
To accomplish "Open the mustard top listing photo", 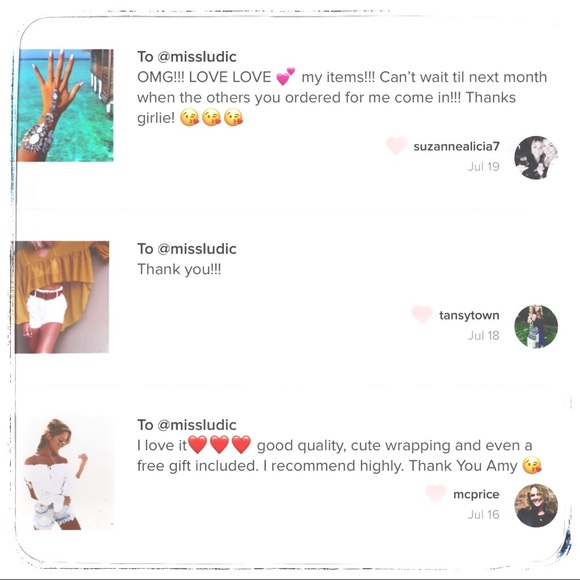I will pyautogui.click(x=62, y=297).
